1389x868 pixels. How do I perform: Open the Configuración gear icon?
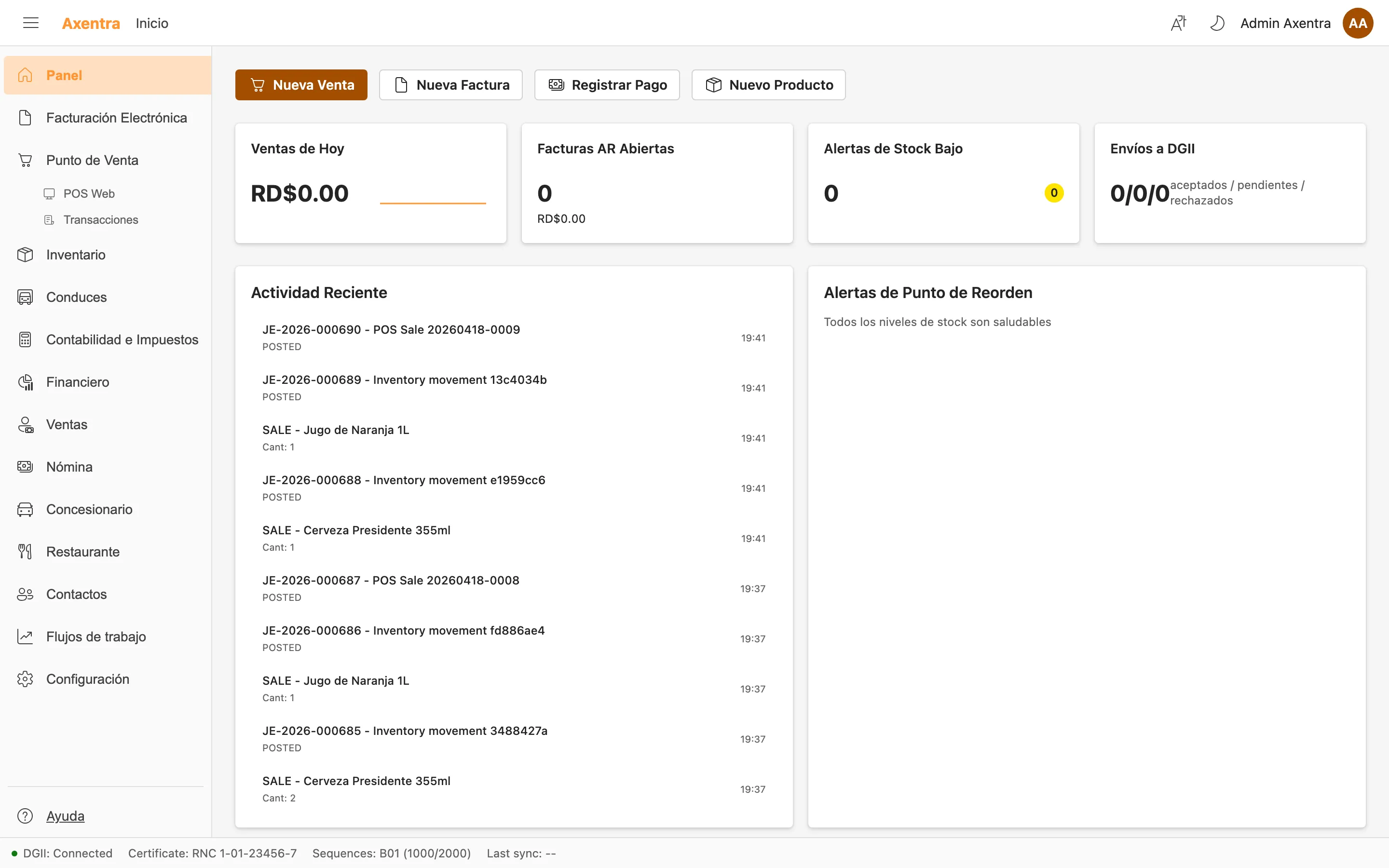[x=25, y=678]
